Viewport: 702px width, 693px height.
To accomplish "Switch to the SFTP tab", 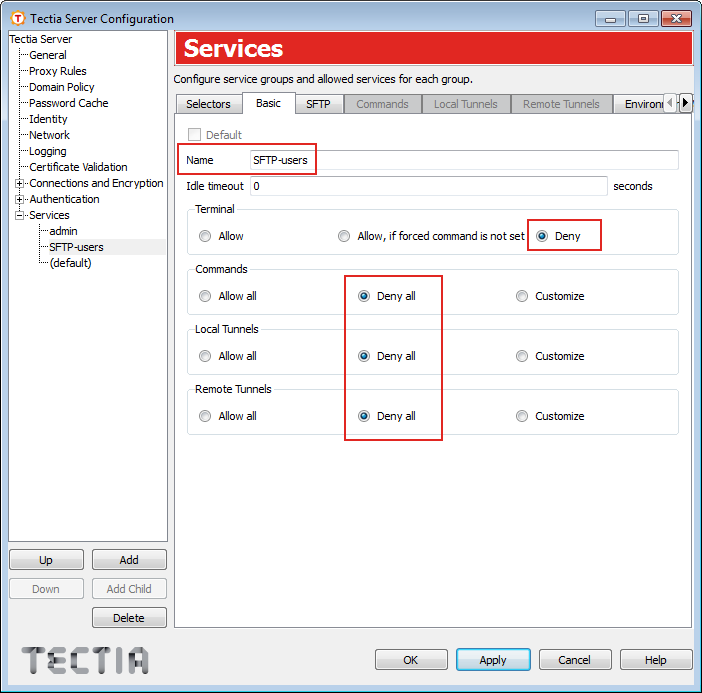I will tap(318, 104).
